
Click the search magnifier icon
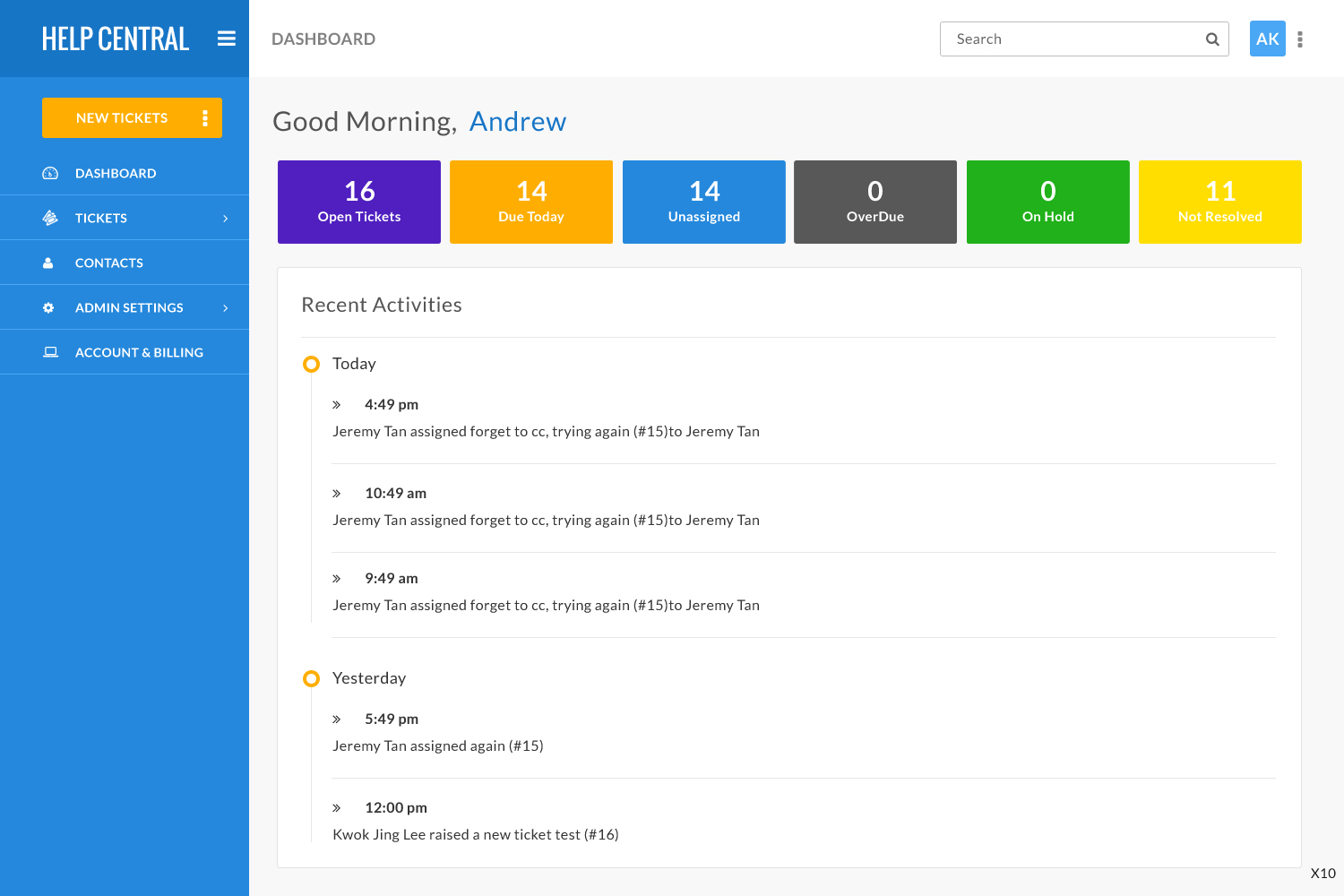point(1212,39)
